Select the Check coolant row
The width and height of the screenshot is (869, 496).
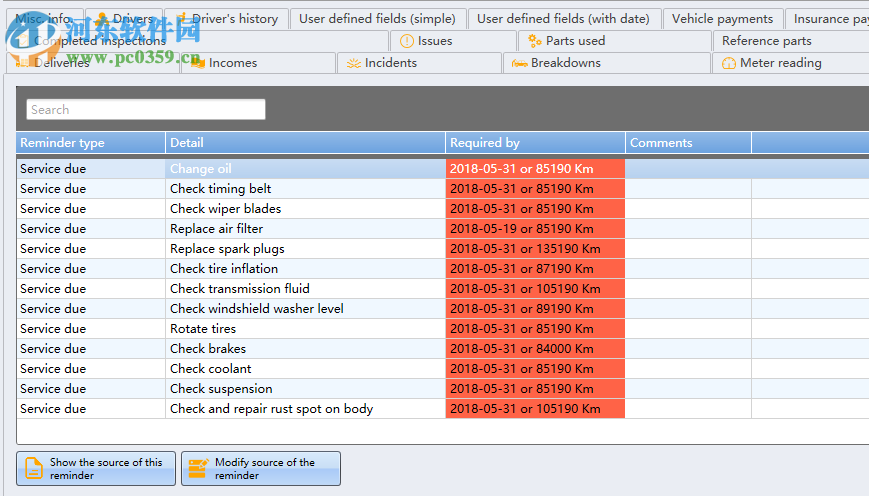pos(443,368)
